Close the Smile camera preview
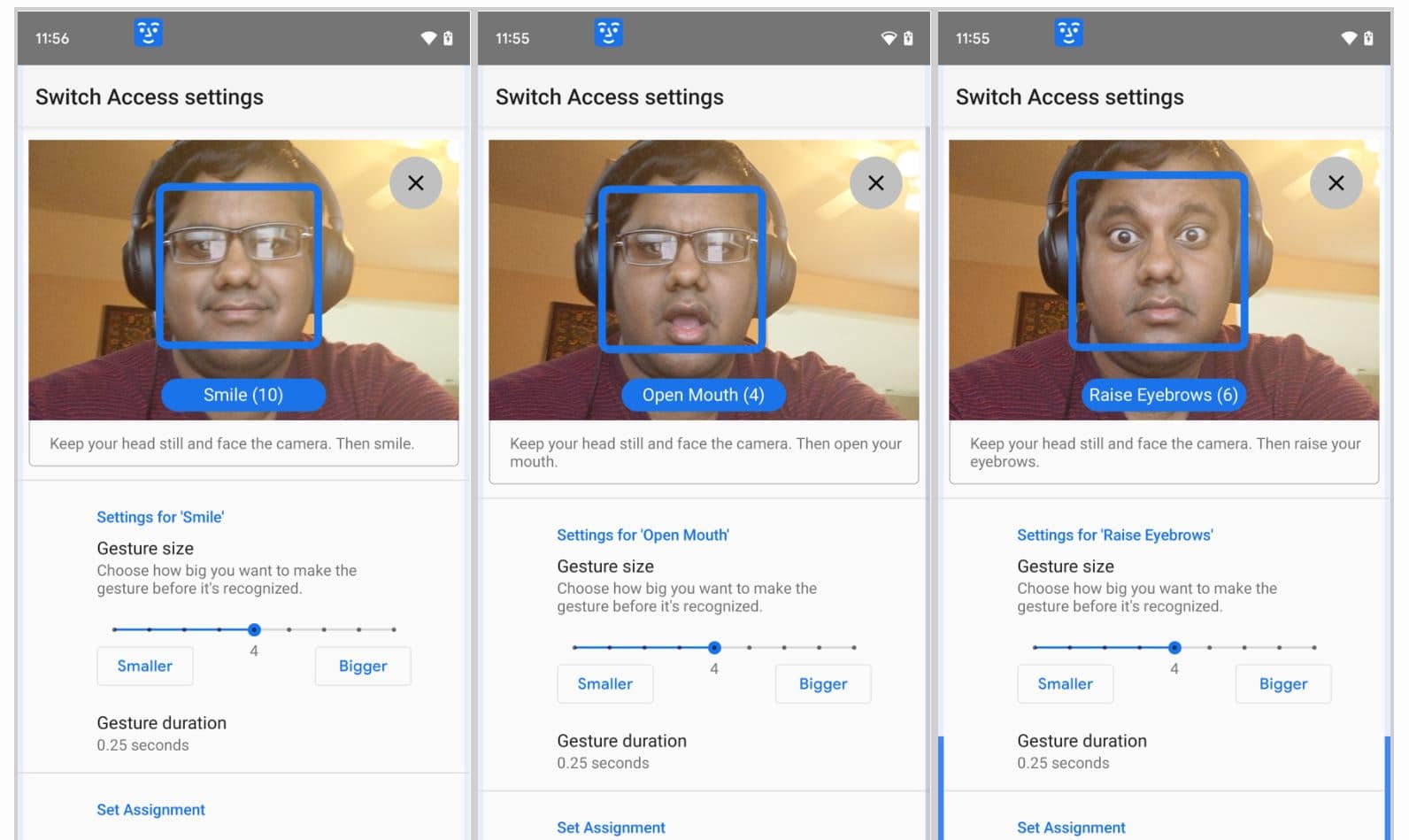 pyautogui.click(x=415, y=183)
